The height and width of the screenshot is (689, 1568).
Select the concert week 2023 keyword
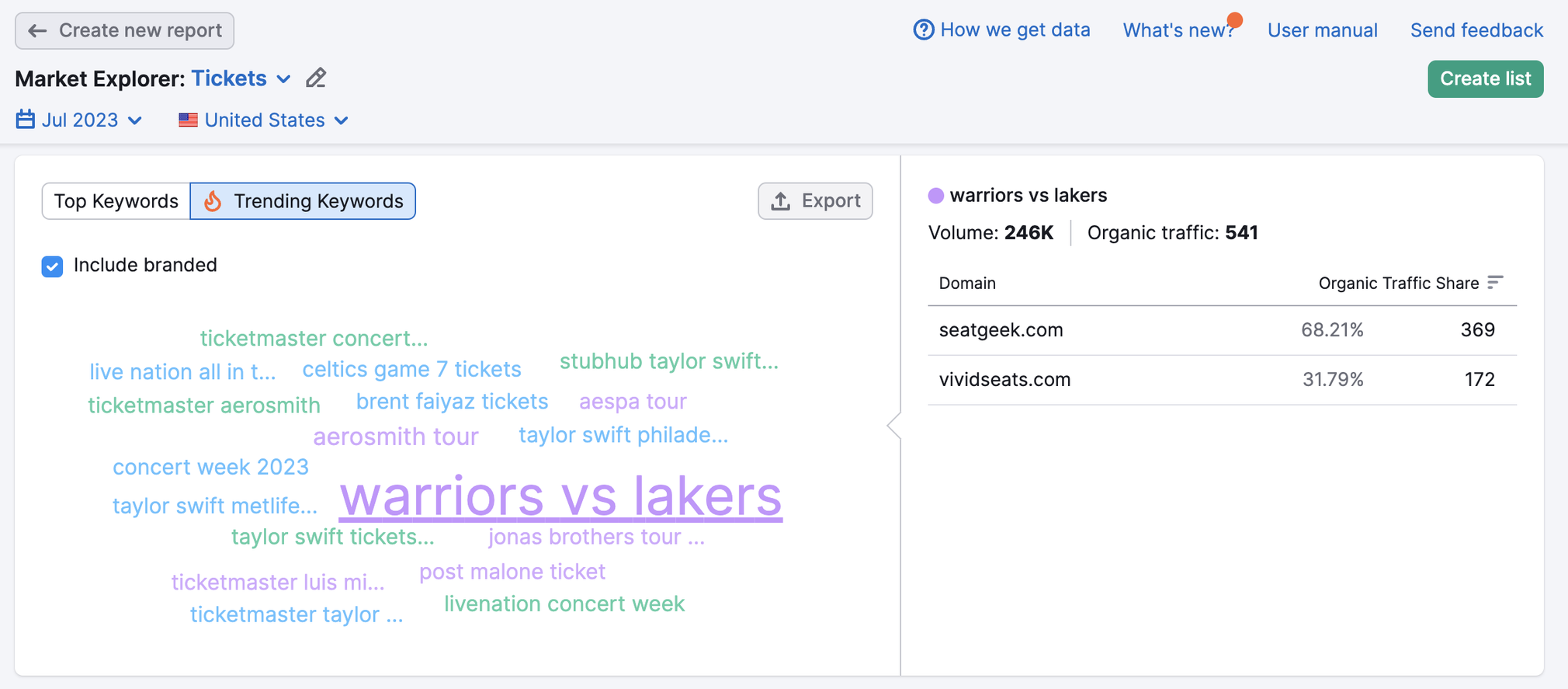click(210, 467)
